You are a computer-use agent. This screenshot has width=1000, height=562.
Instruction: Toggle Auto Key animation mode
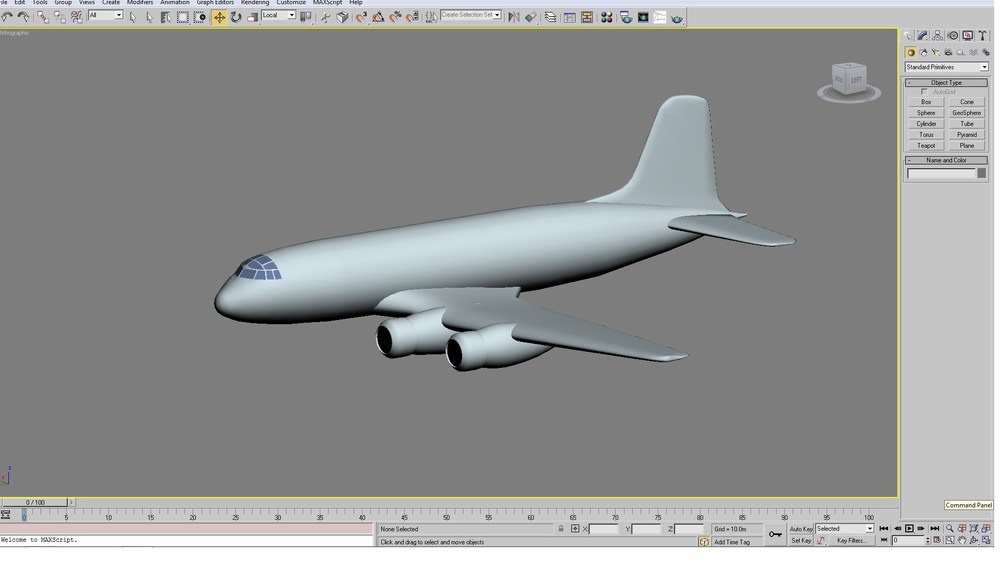pos(801,529)
